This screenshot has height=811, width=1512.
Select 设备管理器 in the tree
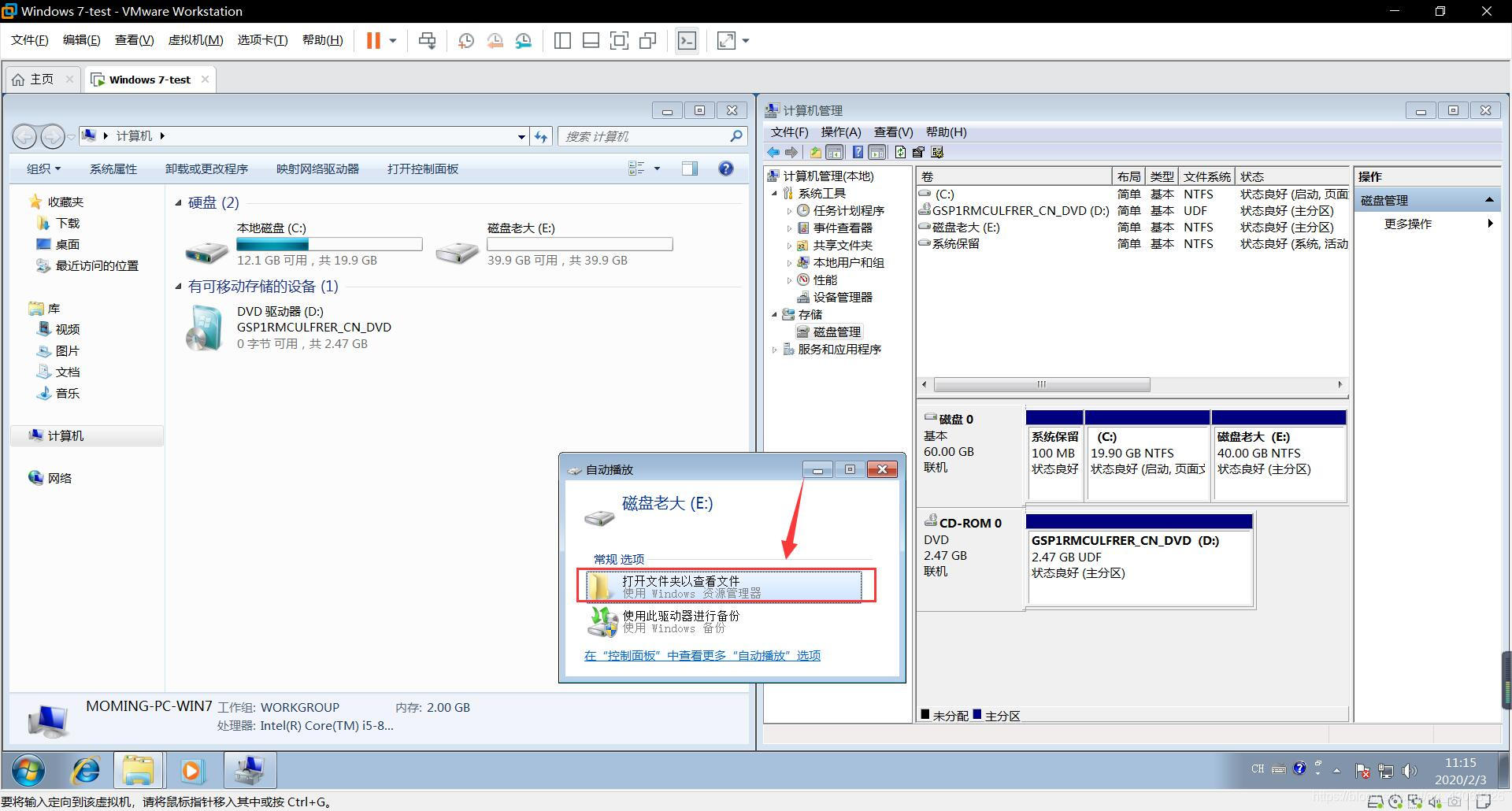(x=842, y=297)
